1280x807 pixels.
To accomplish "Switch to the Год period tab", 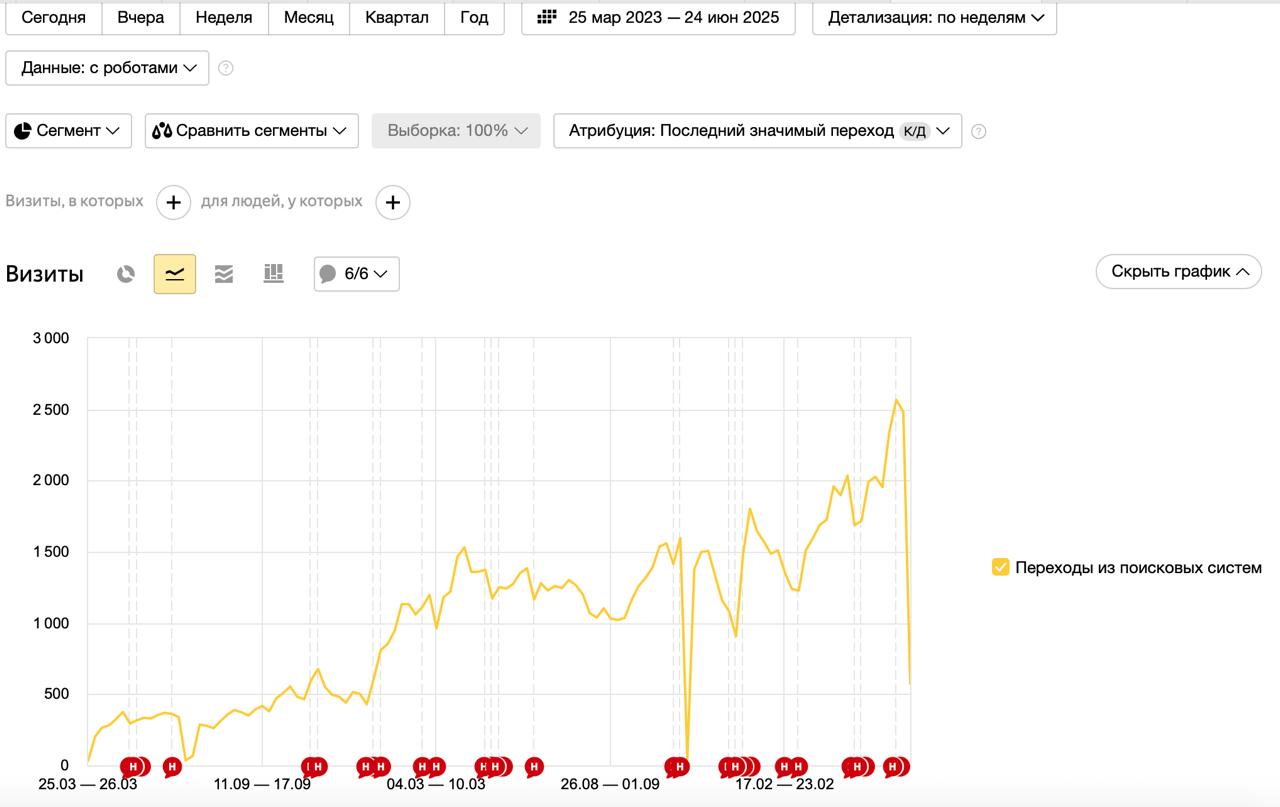I will 474,17.
